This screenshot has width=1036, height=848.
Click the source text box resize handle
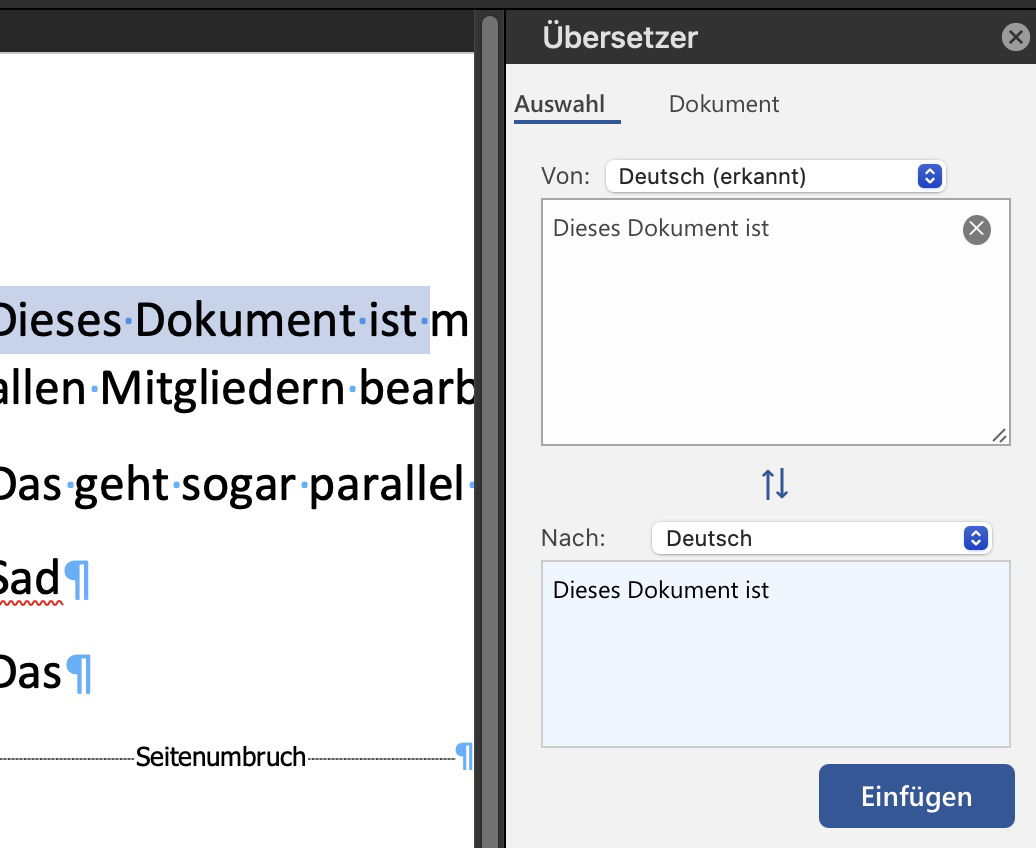point(999,435)
